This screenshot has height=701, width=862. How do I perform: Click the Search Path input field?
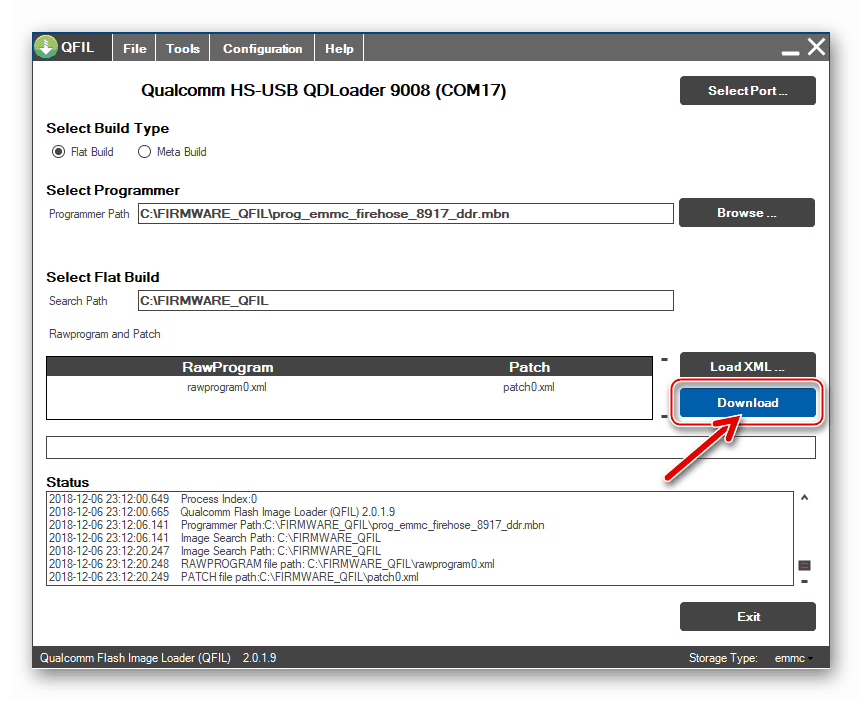point(406,300)
